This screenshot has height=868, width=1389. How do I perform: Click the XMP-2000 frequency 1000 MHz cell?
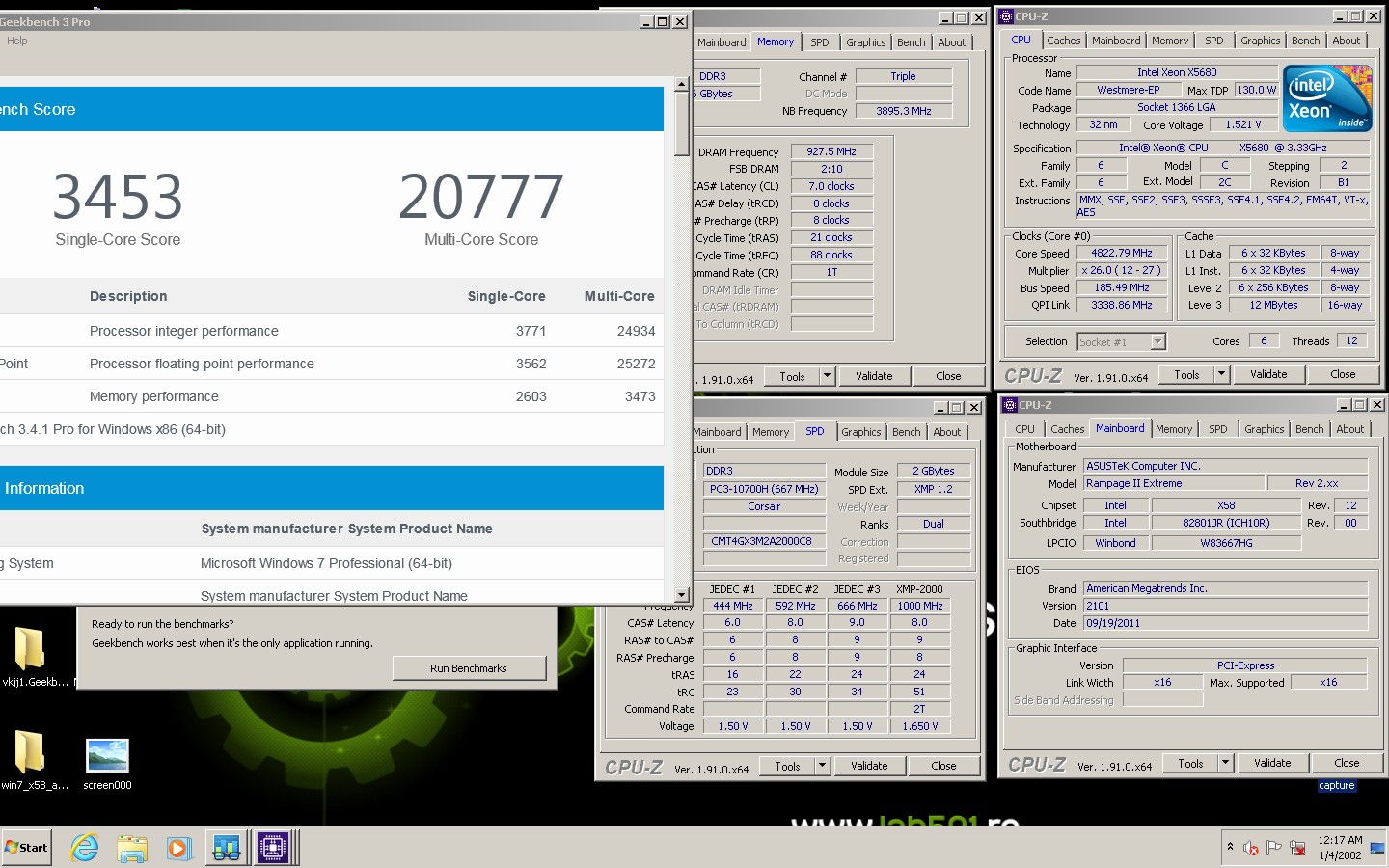pos(920,606)
